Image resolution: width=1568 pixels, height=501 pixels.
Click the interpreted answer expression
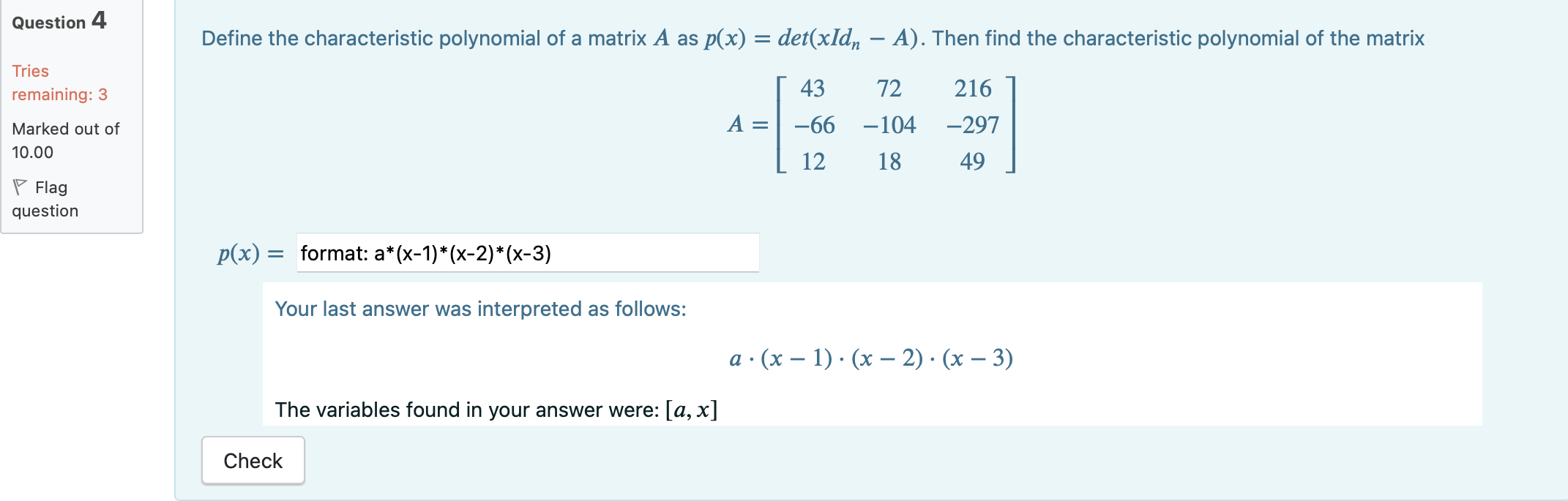(x=871, y=358)
